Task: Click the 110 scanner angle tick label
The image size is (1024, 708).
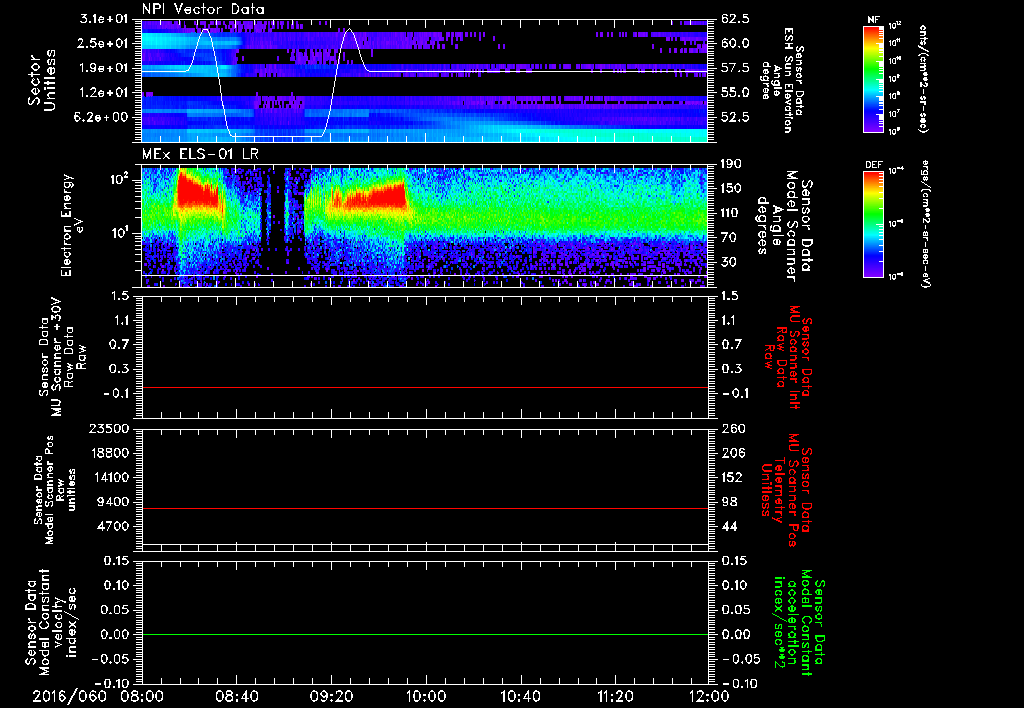Action: (731, 213)
